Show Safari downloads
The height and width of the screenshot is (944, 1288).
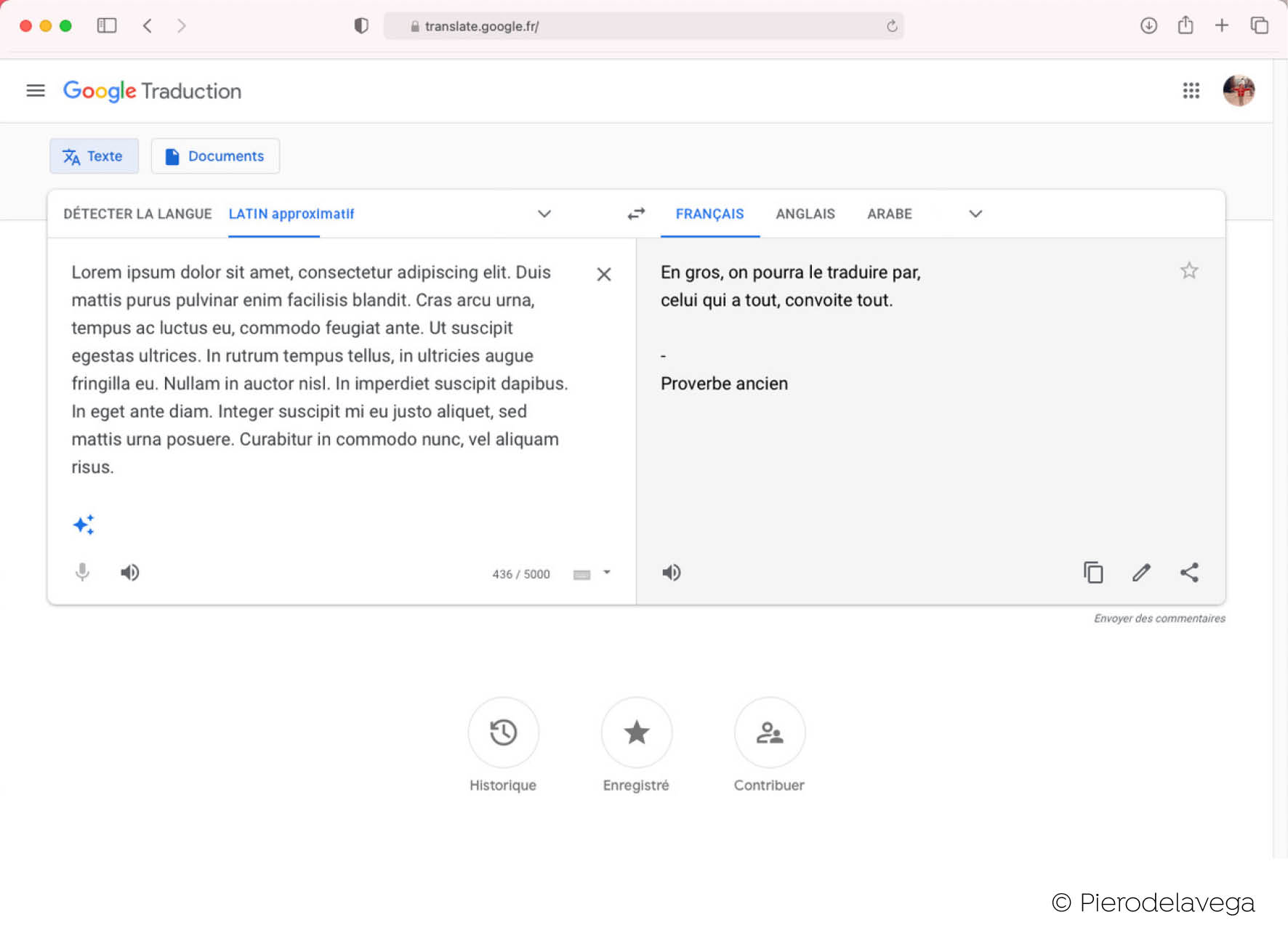pos(1148,26)
